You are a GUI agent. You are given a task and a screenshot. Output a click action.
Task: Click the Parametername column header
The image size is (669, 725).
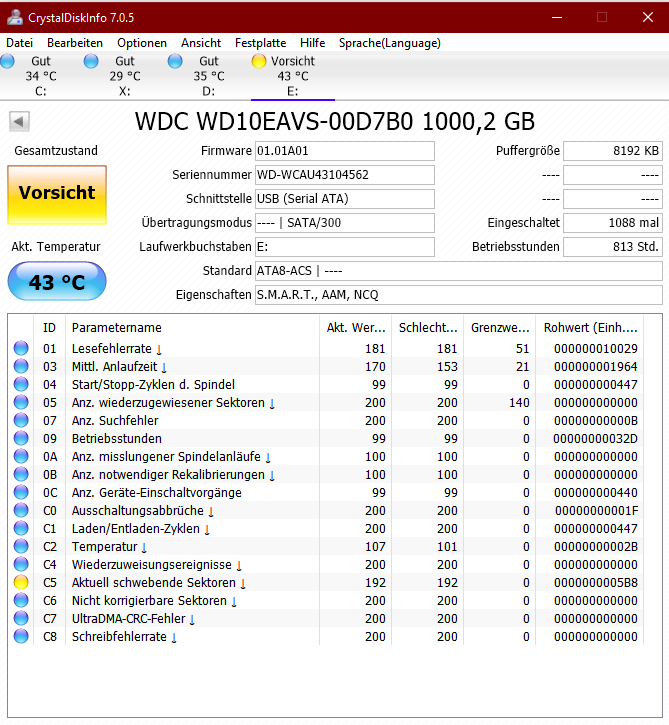192,328
